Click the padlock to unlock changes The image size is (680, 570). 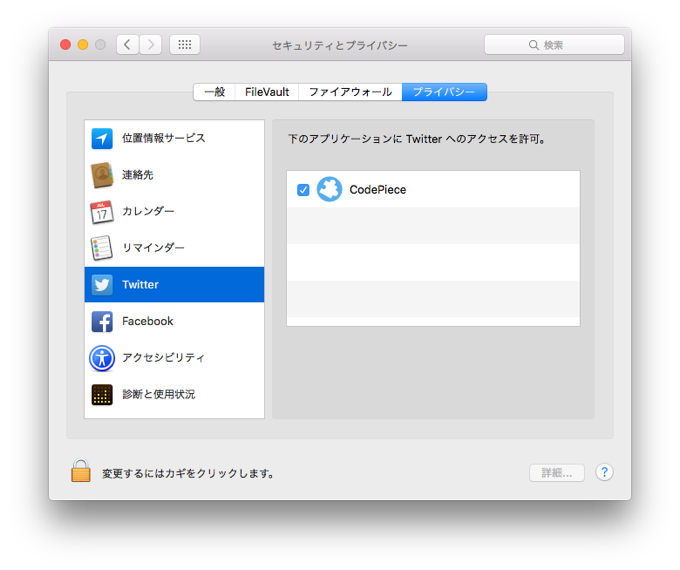click(81, 471)
